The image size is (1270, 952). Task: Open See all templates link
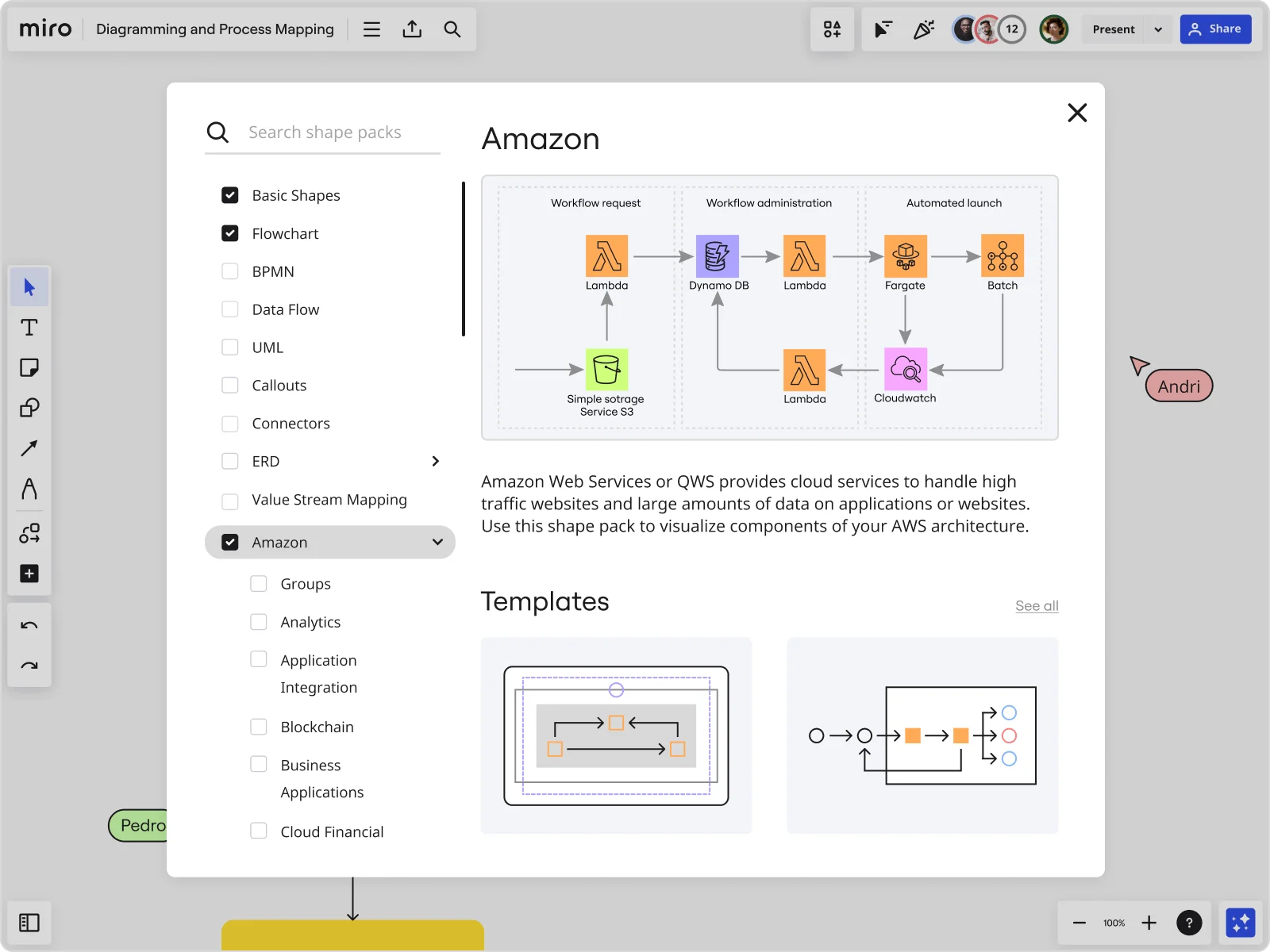click(x=1037, y=605)
